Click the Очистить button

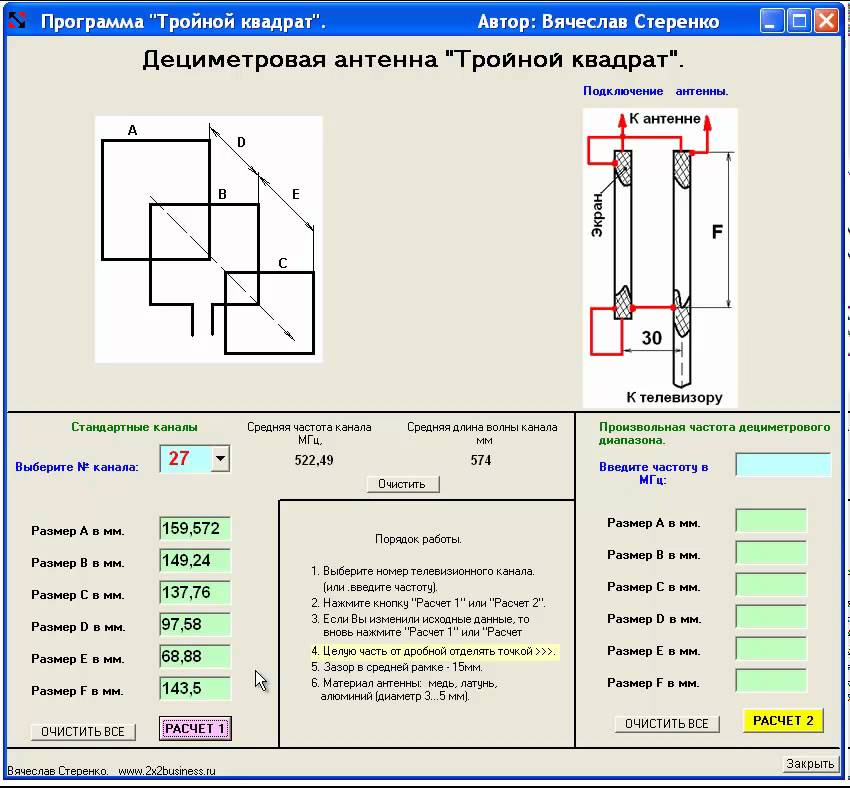pyautogui.click(x=402, y=484)
